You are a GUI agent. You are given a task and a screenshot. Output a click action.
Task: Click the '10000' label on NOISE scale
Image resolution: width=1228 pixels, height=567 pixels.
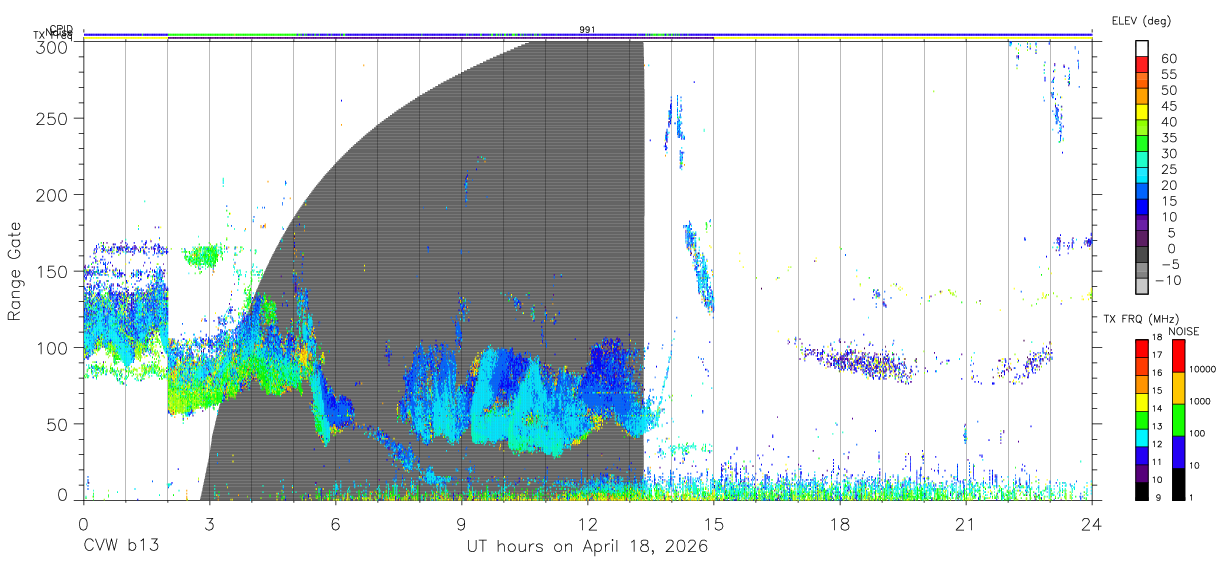click(x=1203, y=370)
